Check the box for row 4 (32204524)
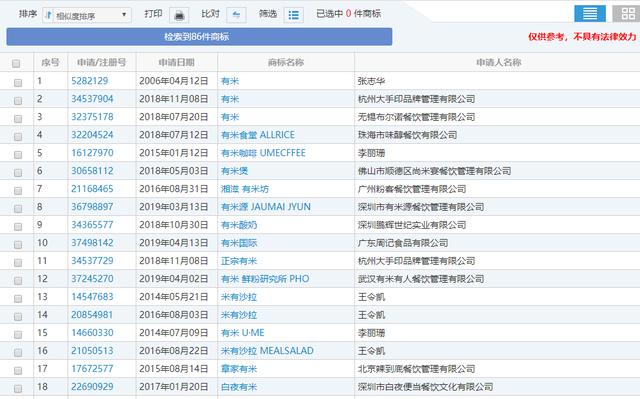This screenshot has height=399, width=640. 18,137
